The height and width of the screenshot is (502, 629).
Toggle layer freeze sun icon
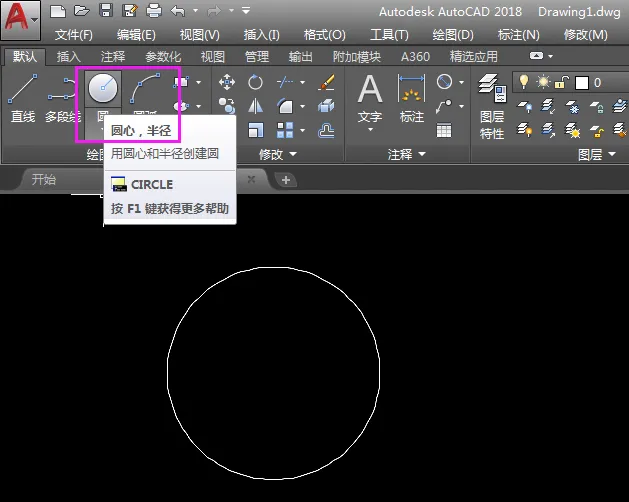pos(543,82)
